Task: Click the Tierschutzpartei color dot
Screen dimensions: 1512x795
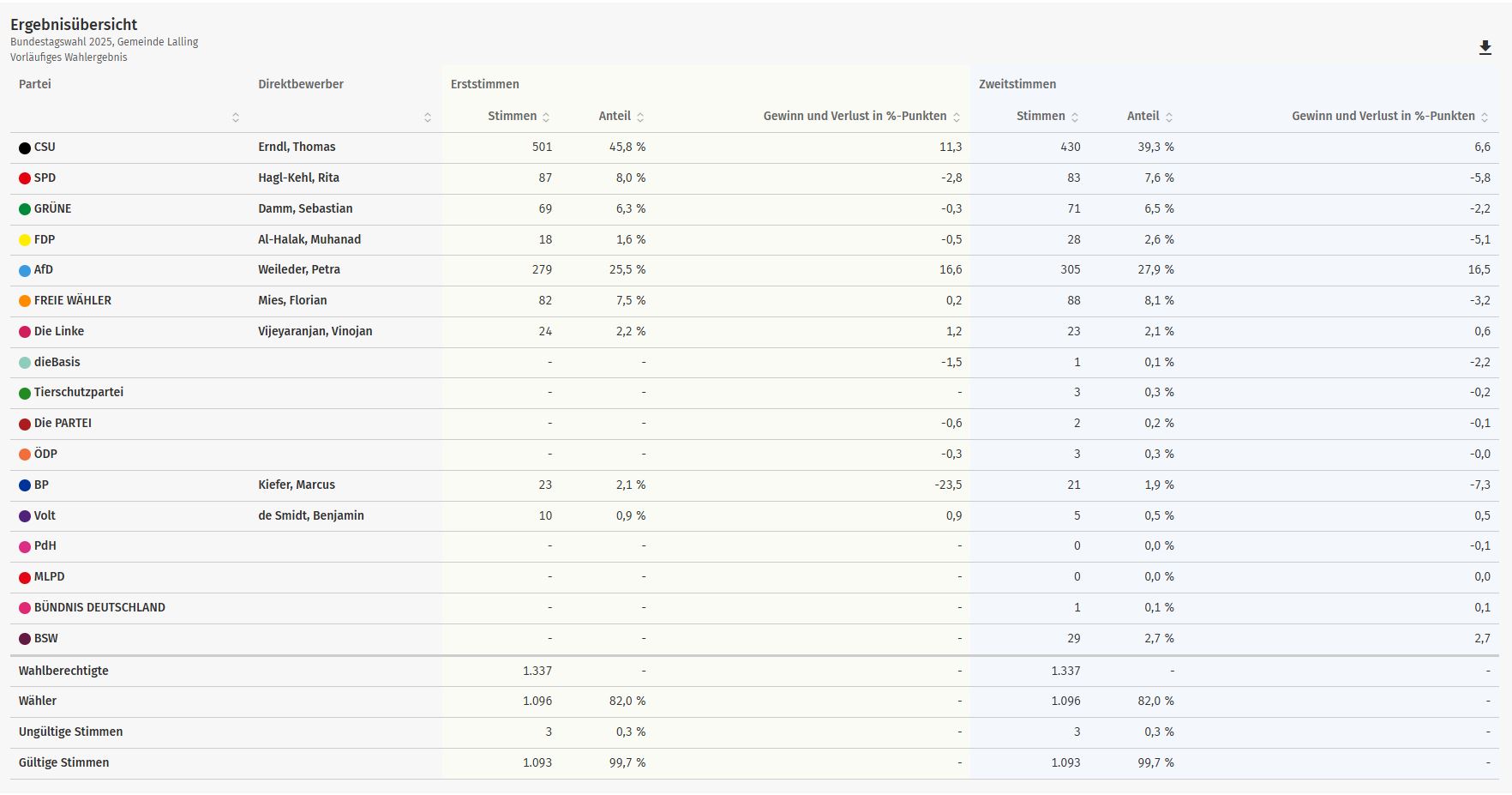Action: tap(25, 394)
